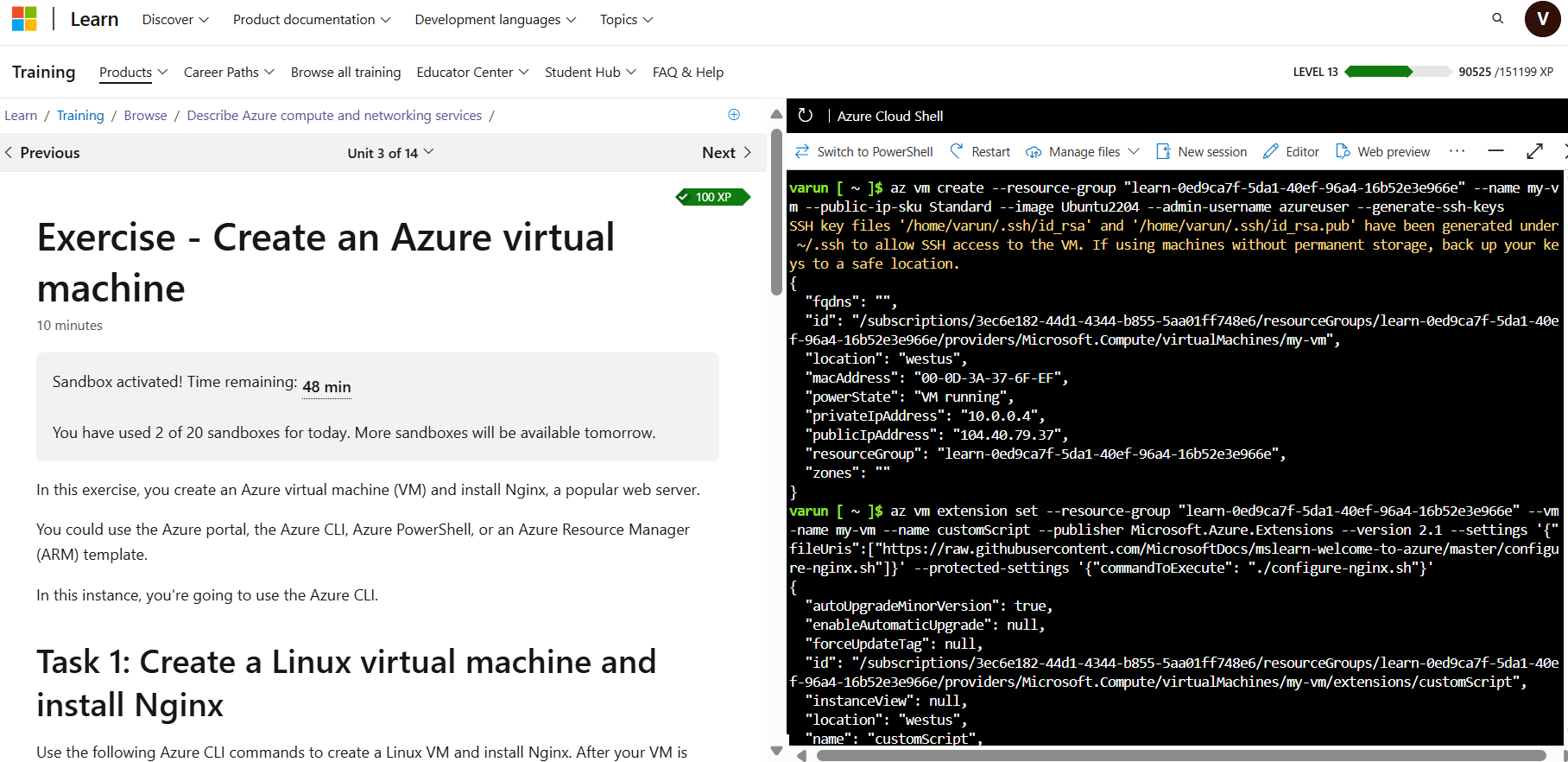Expand the Unit 3 of 14 selector
Image resolution: width=1568 pixels, height=762 pixels.
[x=390, y=153]
